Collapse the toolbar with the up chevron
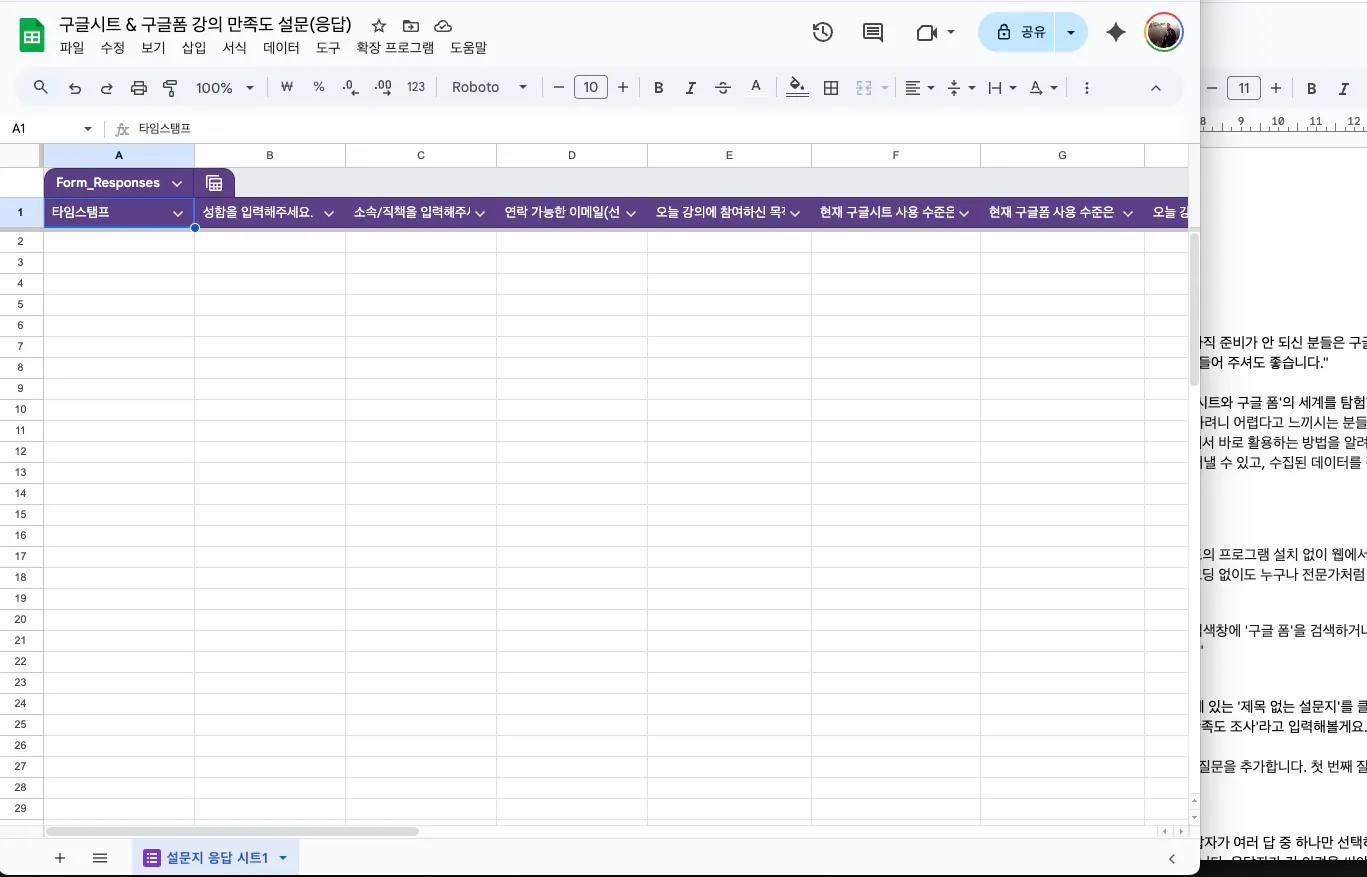Viewport: 1367px width, 877px height. click(1156, 88)
